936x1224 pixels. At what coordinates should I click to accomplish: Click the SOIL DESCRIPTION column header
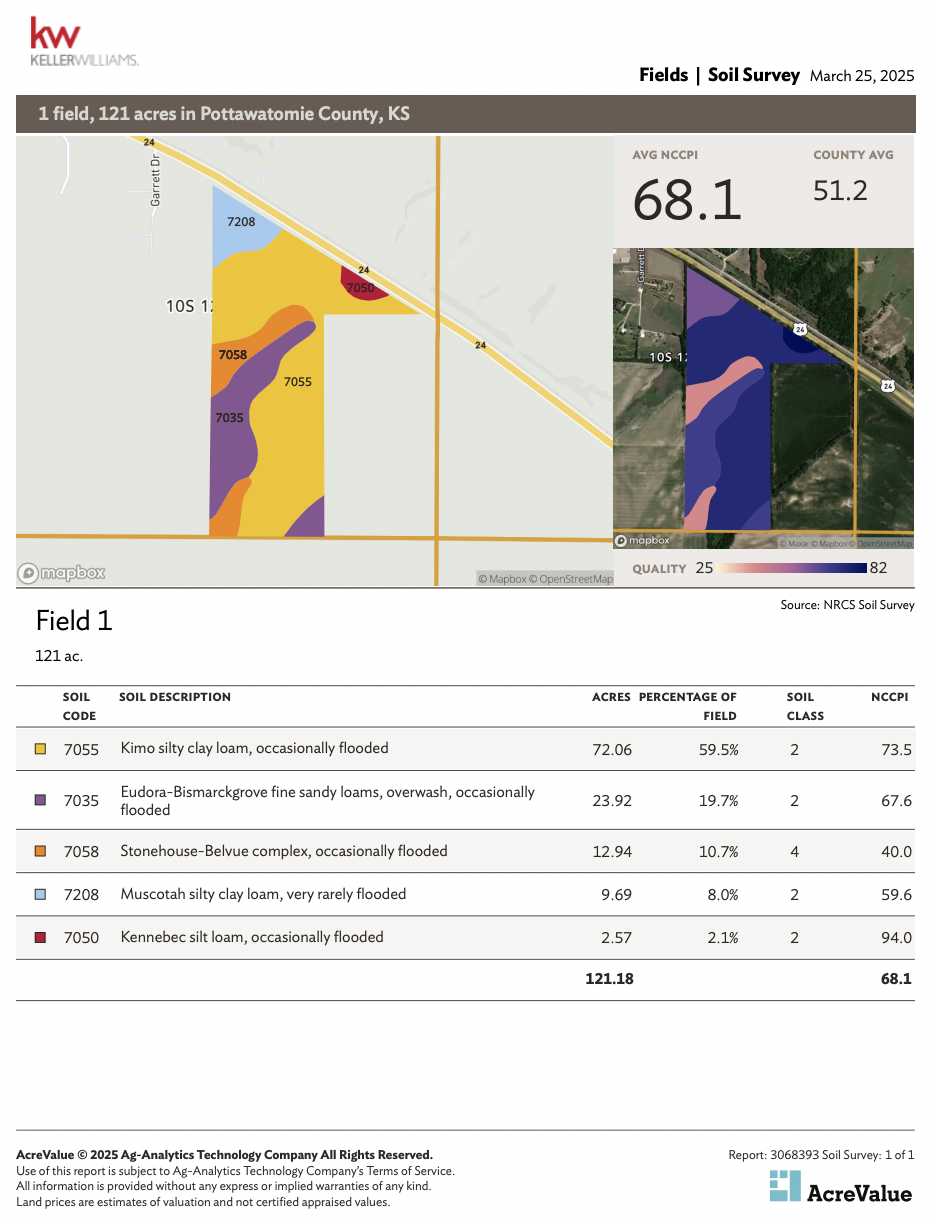tap(175, 697)
